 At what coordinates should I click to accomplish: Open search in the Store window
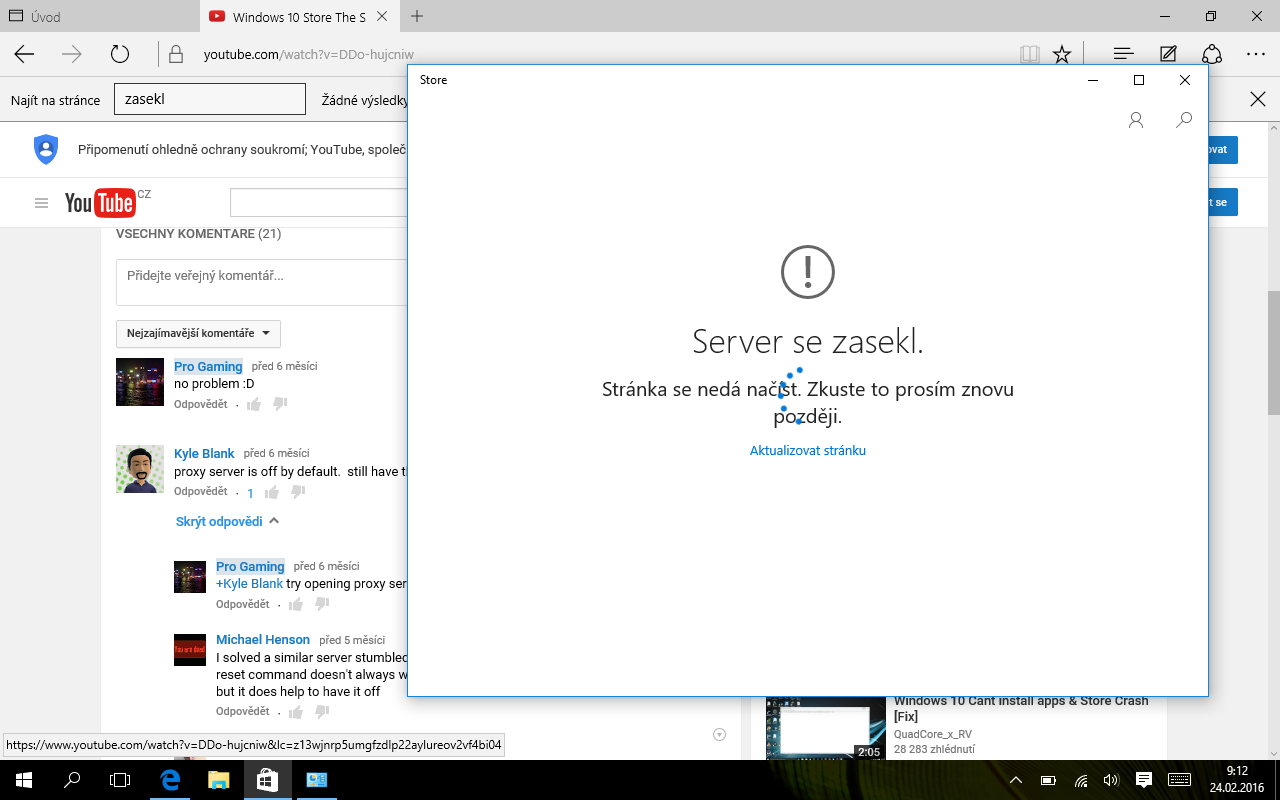(x=1184, y=120)
